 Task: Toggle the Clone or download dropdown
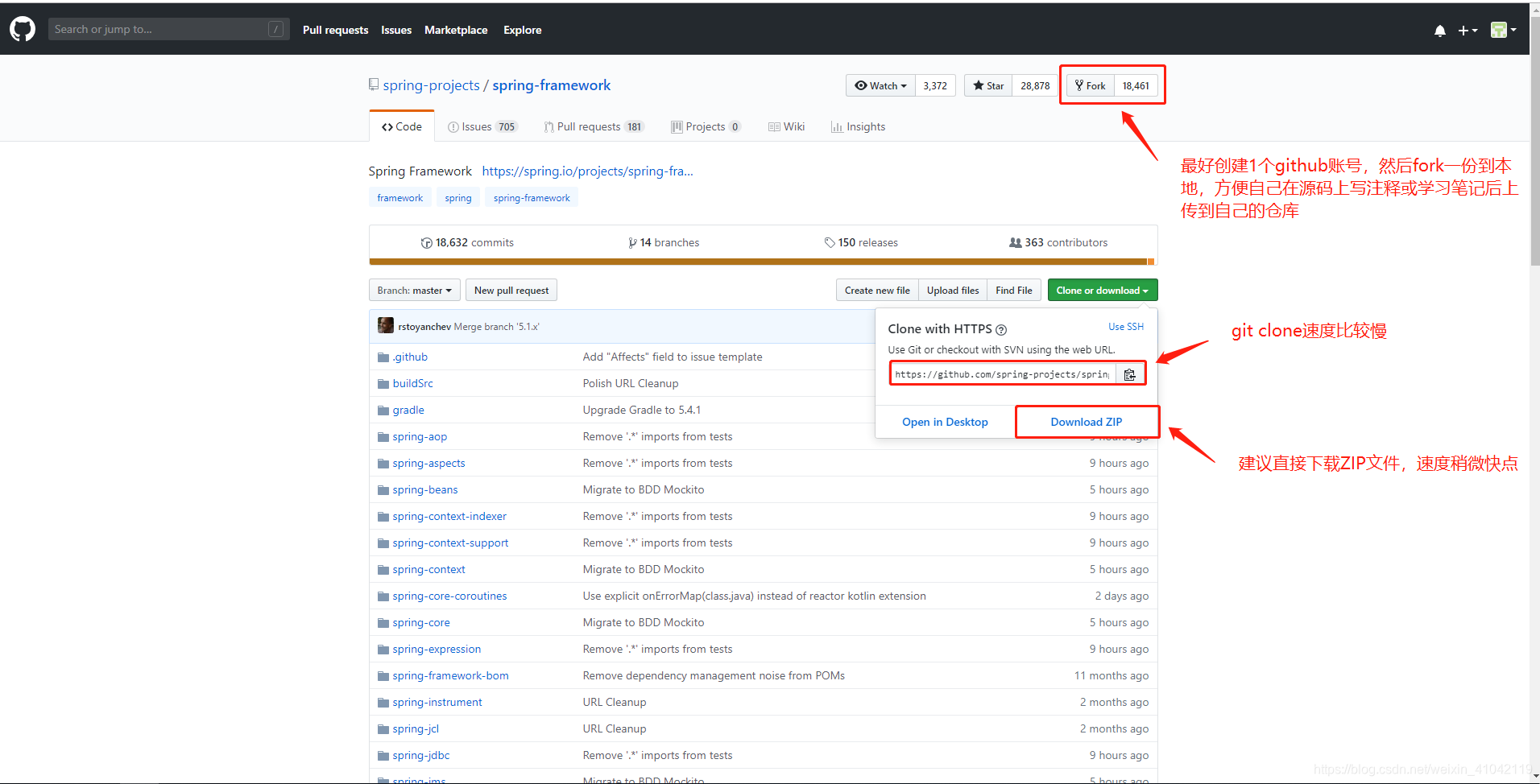[x=1103, y=290]
